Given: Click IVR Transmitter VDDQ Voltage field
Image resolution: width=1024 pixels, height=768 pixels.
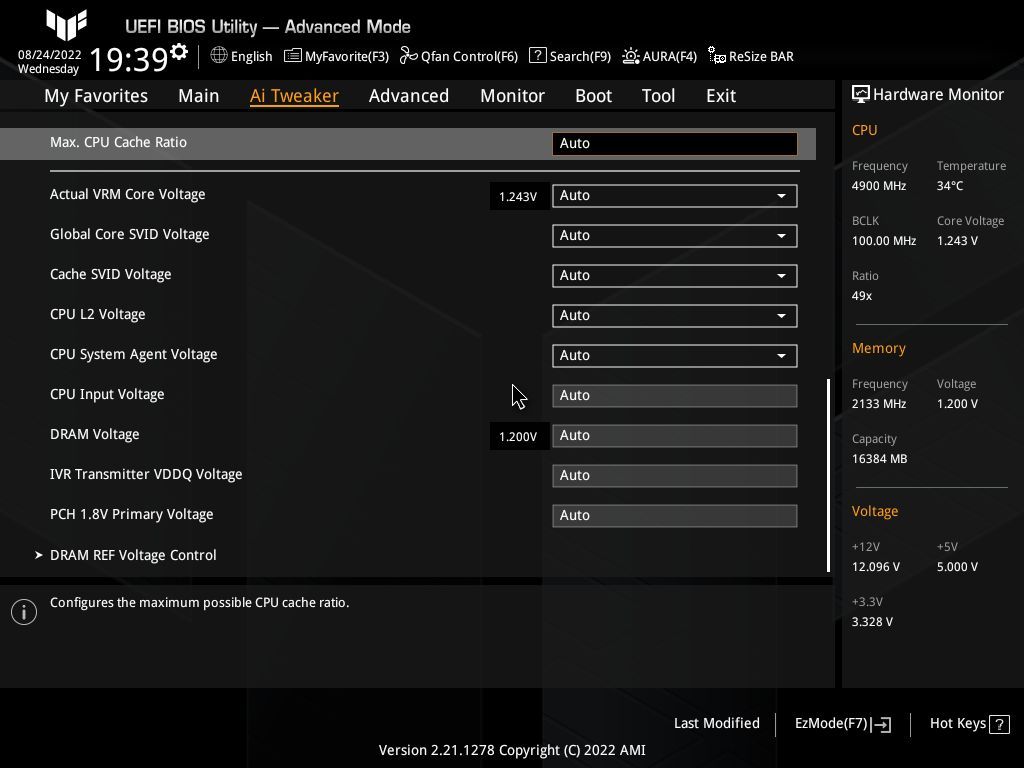Looking at the screenshot, I should [x=675, y=475].
